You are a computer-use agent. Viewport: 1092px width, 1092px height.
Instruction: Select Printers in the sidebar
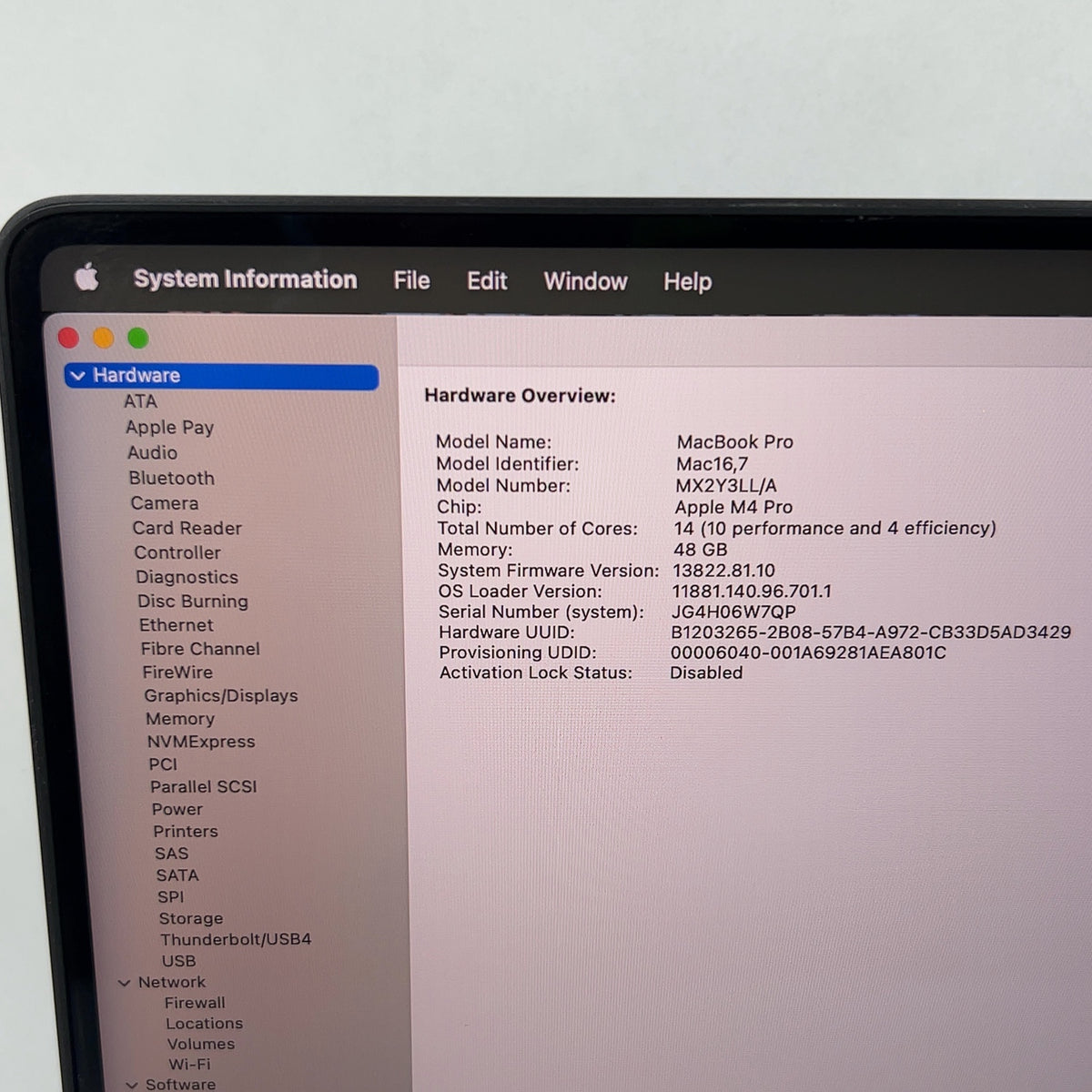point(186,831)
